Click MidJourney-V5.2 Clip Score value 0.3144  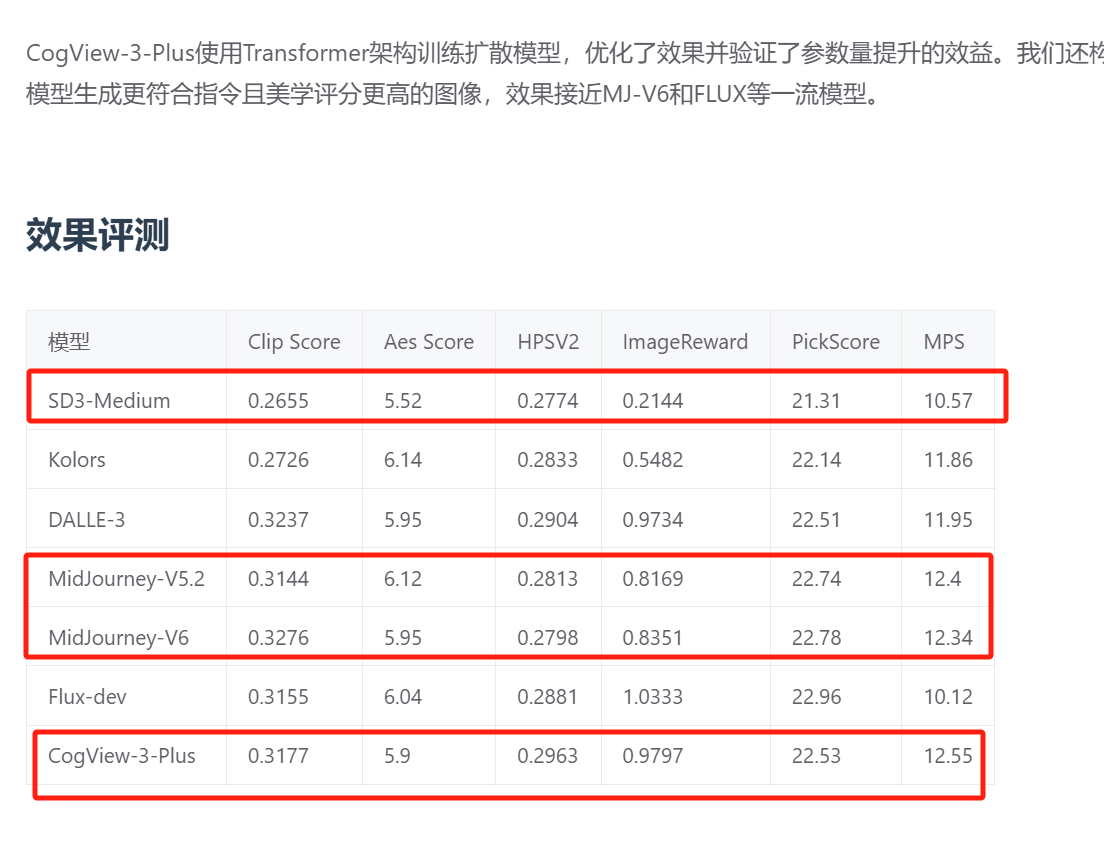click(278, 579)
